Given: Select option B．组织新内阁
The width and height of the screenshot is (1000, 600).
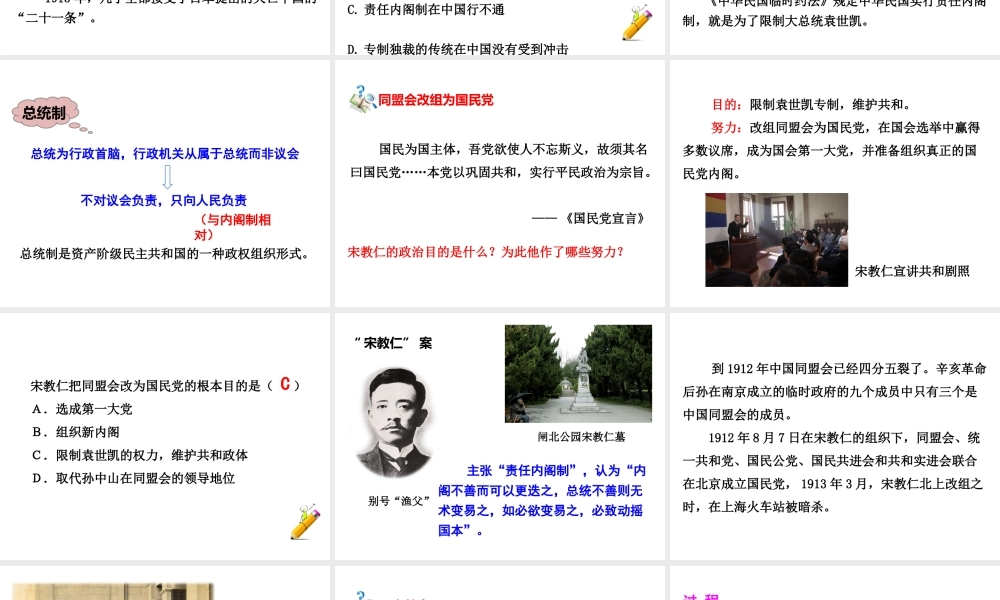Looking at the screenshot, I should click(76, 432).
